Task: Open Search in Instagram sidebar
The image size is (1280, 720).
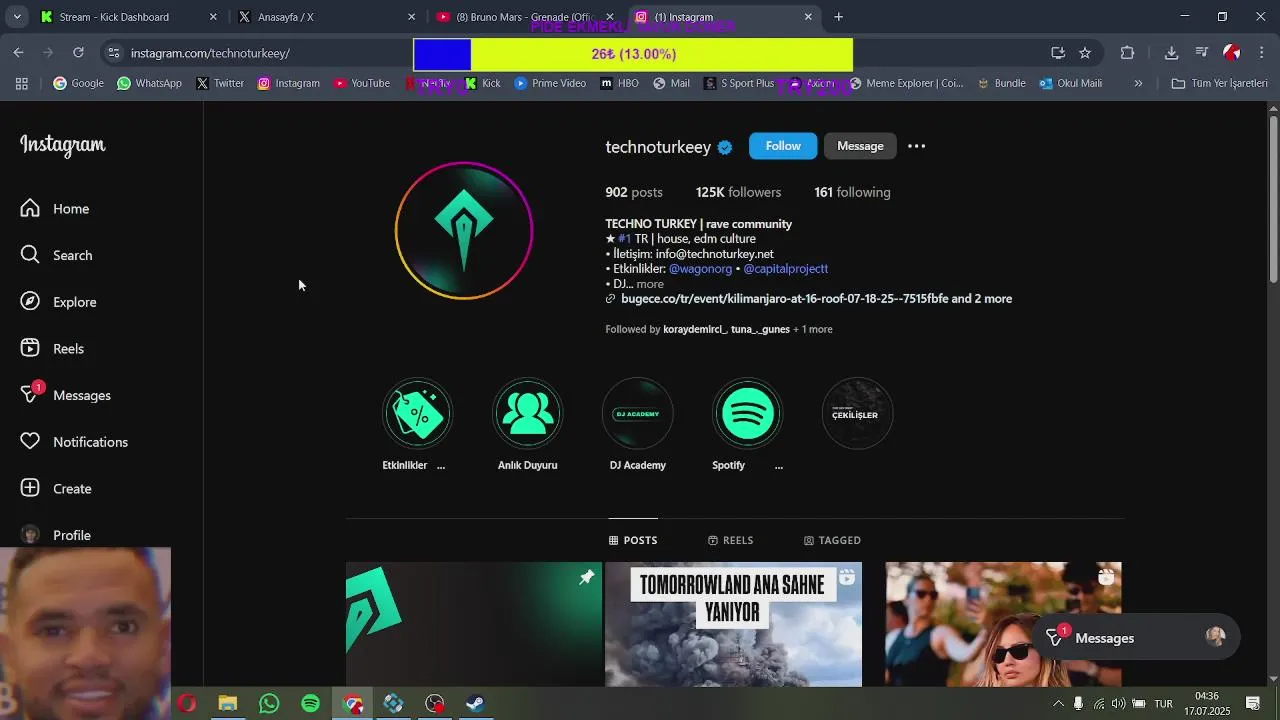Action: 58,255
